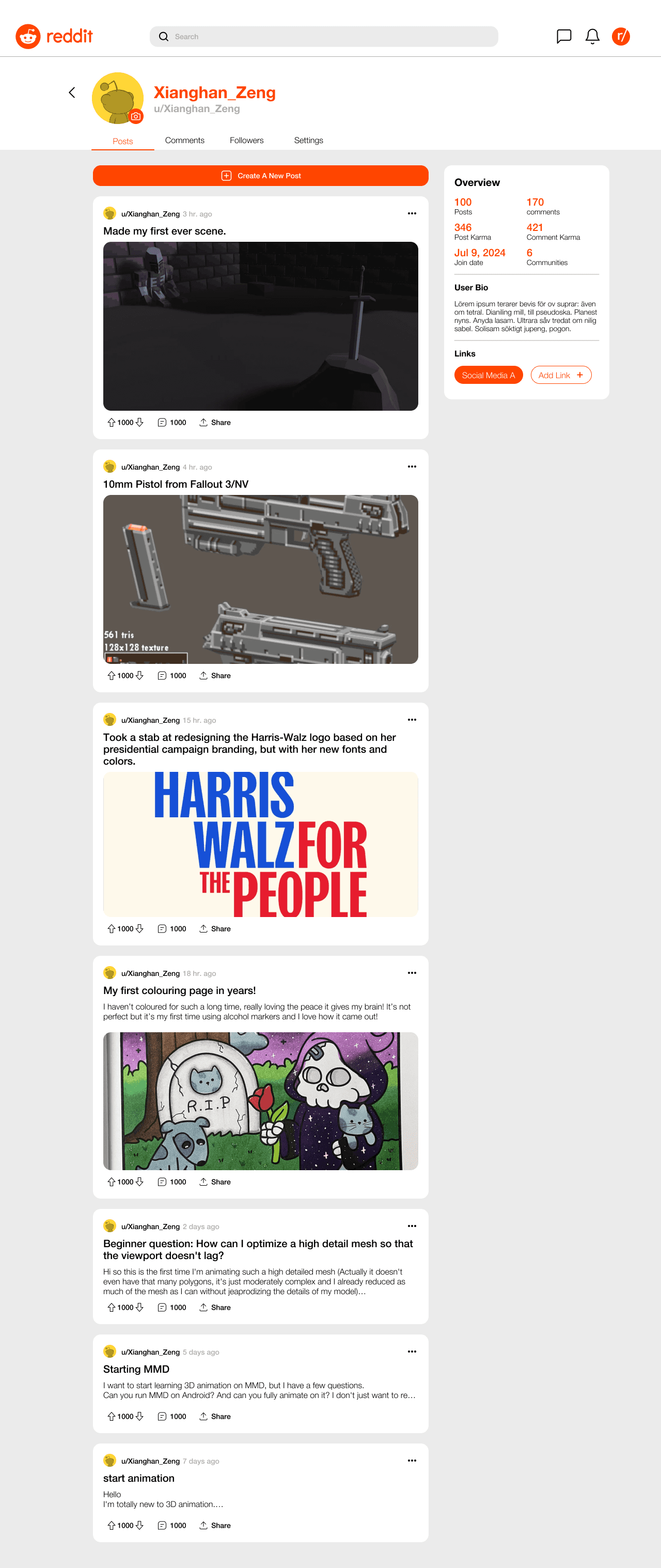Upvote the 'Made my first ever scene' post

click(112, 423)
